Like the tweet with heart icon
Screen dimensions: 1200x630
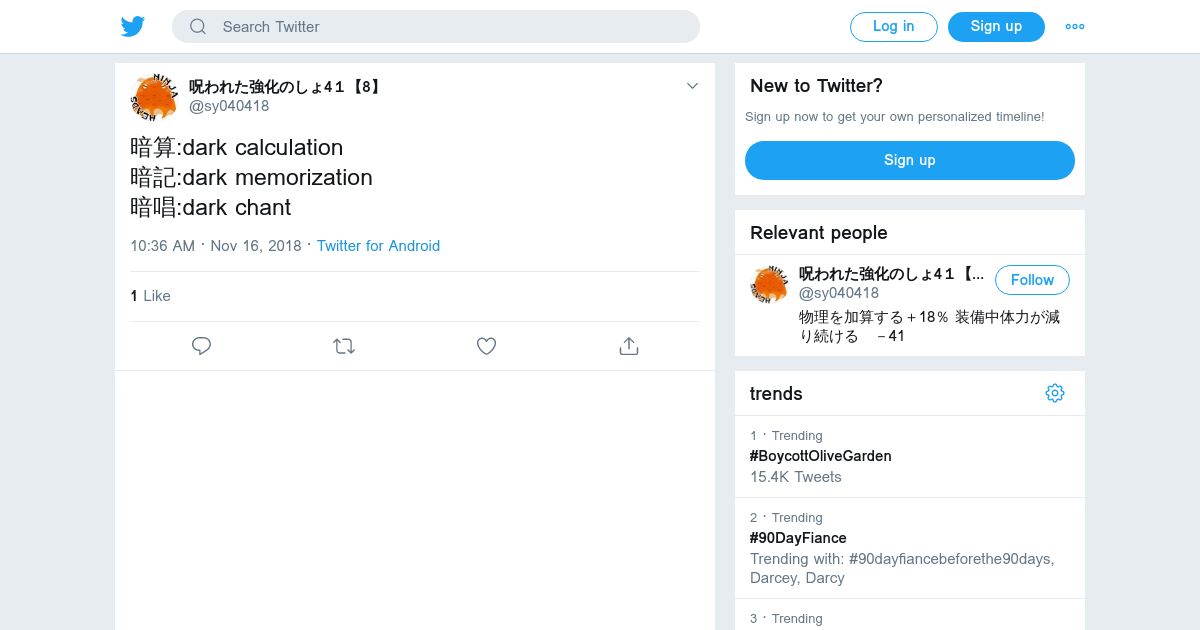[x=486, y=346]
